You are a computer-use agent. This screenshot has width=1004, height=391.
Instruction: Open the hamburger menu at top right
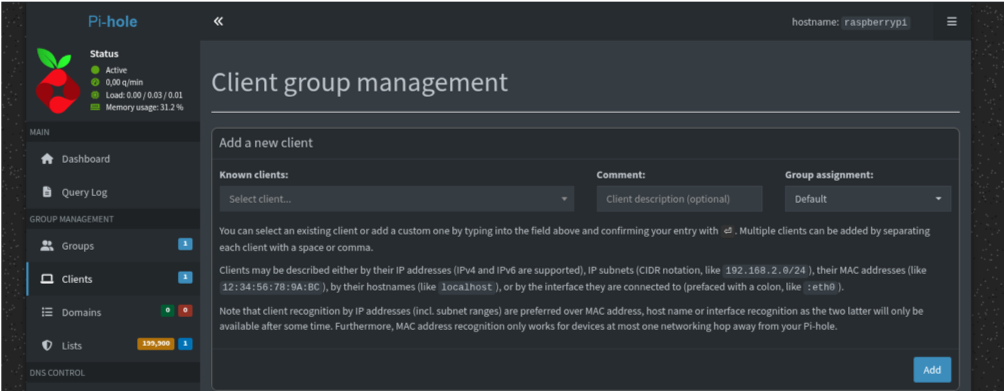pos(951,21)
